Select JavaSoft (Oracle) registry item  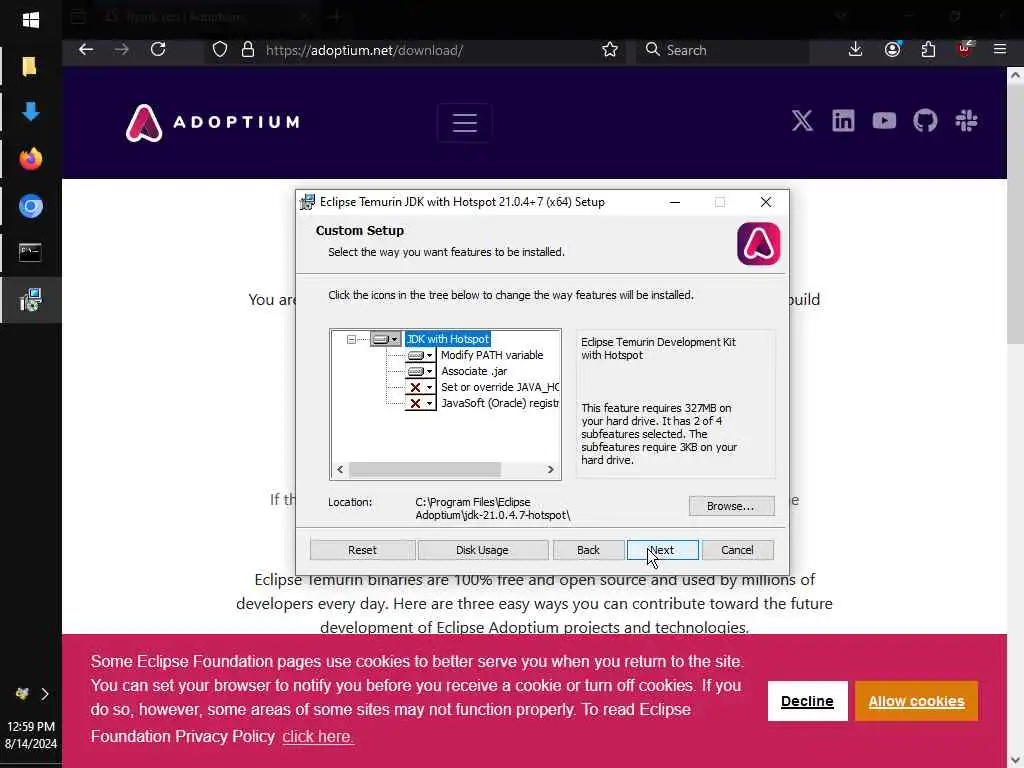(500, 403)
